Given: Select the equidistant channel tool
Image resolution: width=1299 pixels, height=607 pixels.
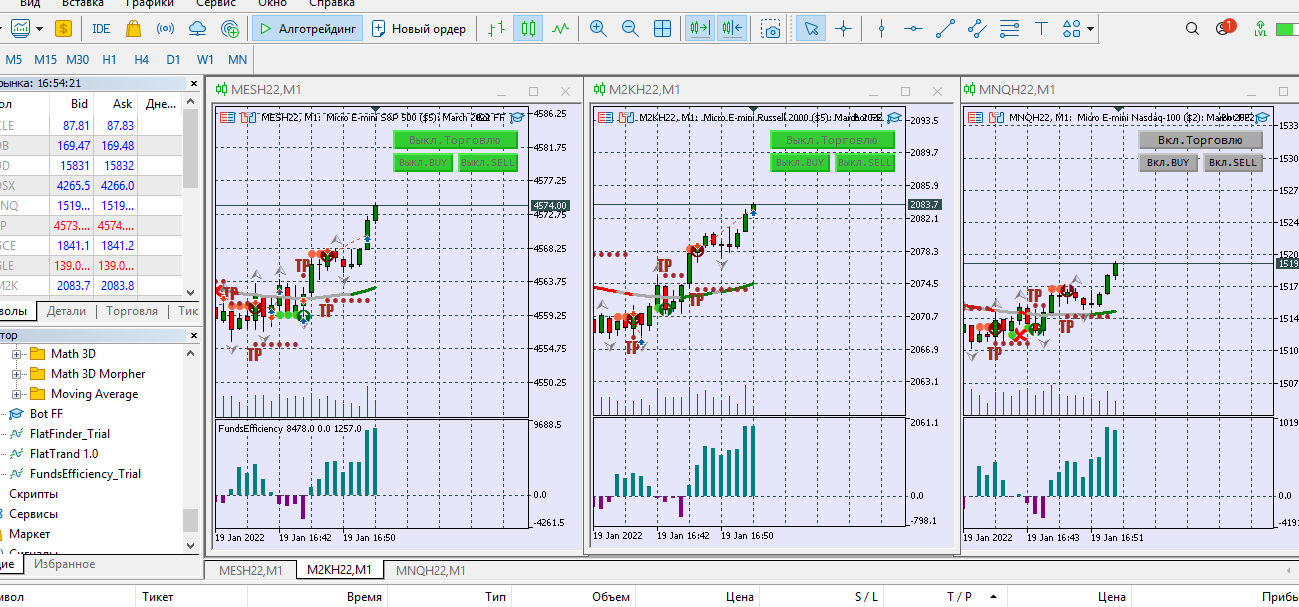Looking at the screenshot, I should tap(977, 29).
